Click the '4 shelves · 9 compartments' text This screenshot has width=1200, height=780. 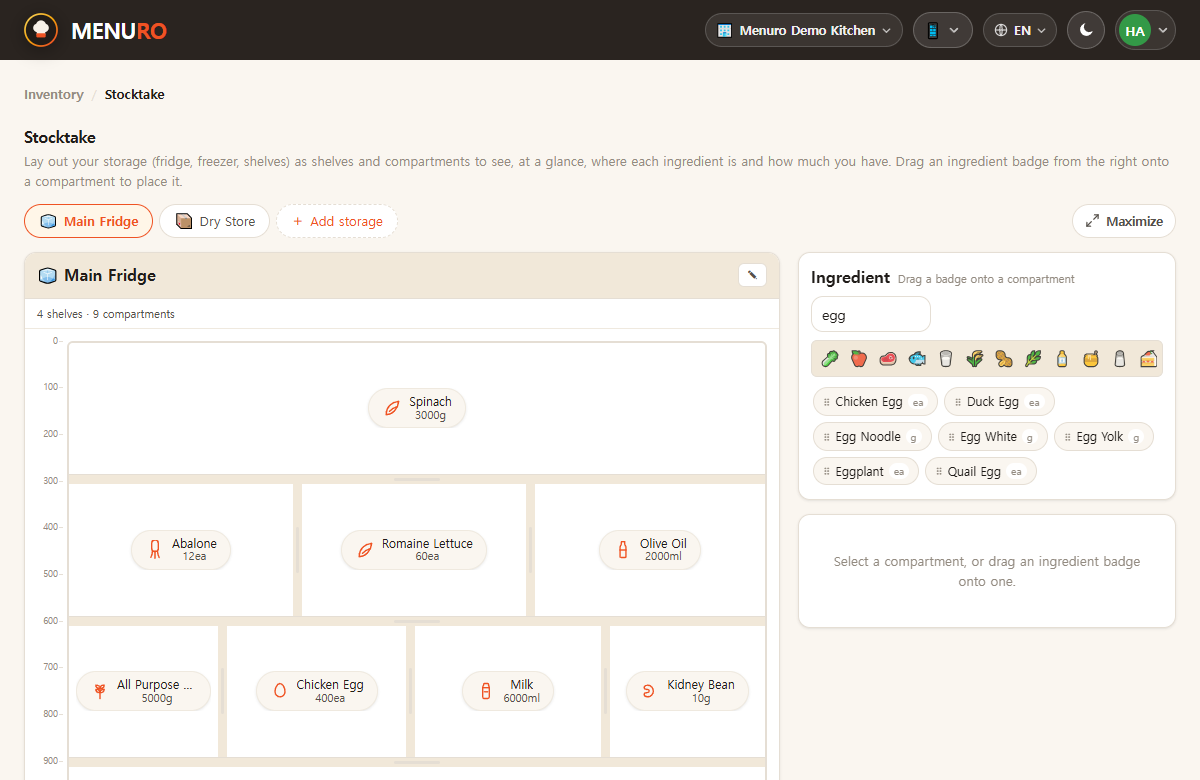click(106, 314)
